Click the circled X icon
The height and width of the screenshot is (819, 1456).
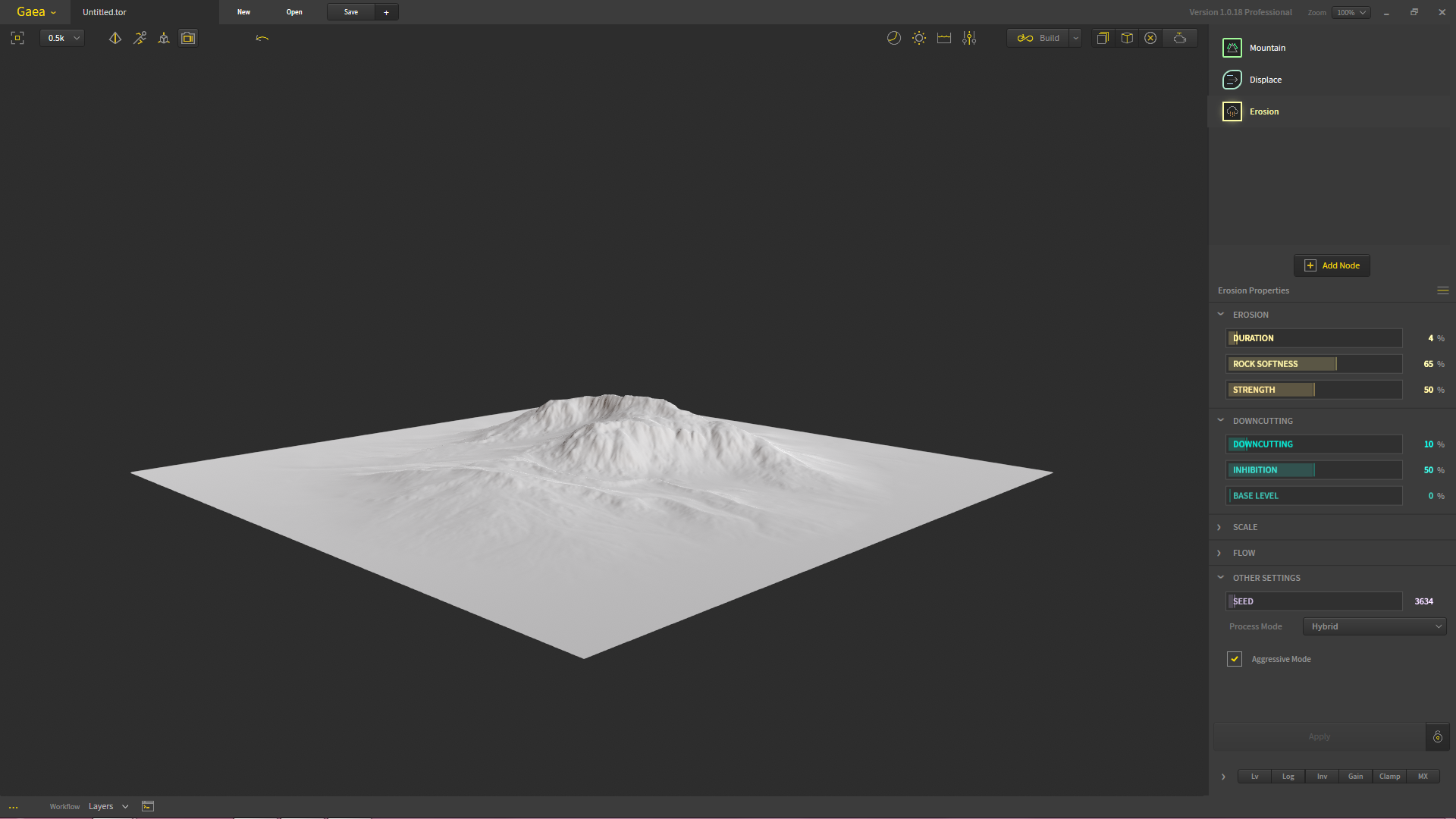point(1150,38)
